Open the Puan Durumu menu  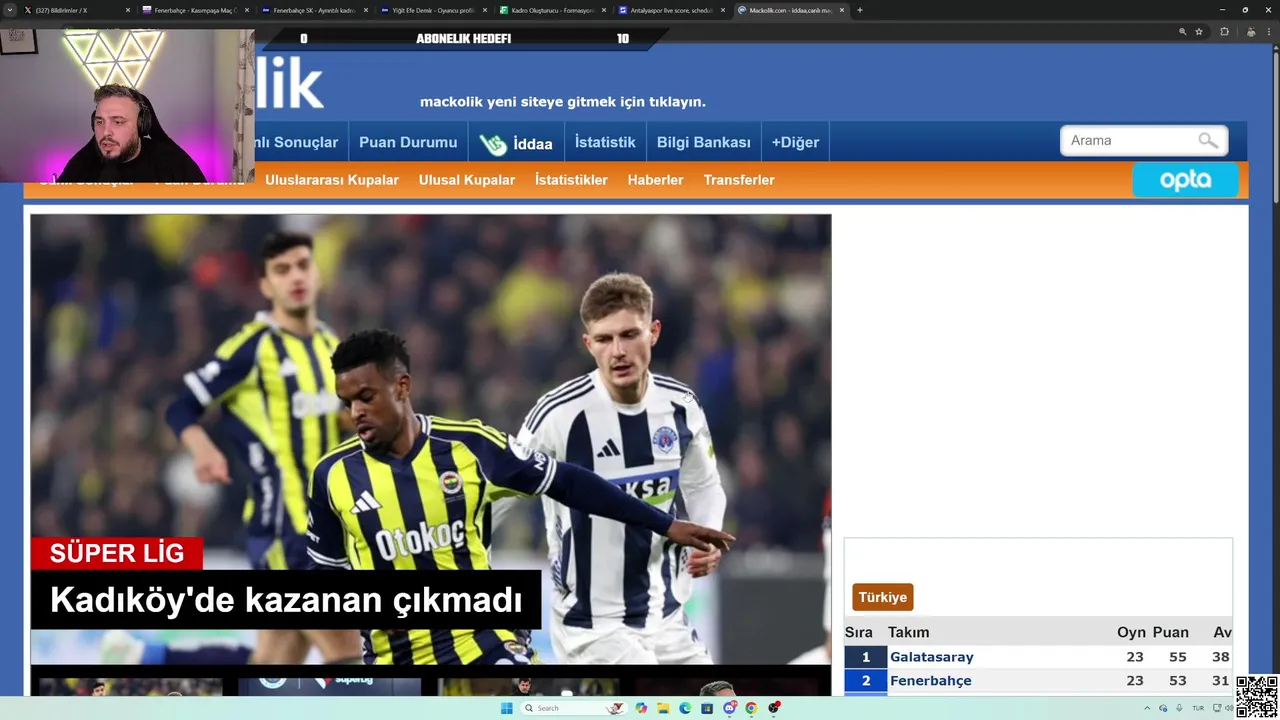408,142
